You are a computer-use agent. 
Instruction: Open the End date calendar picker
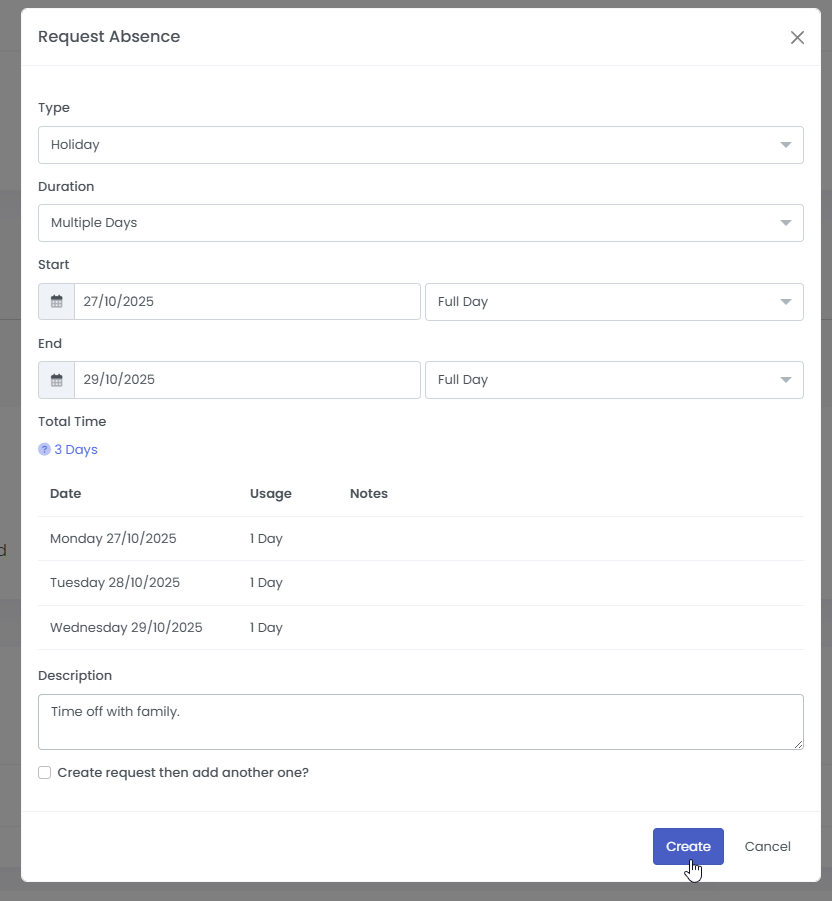coord(56,379)
